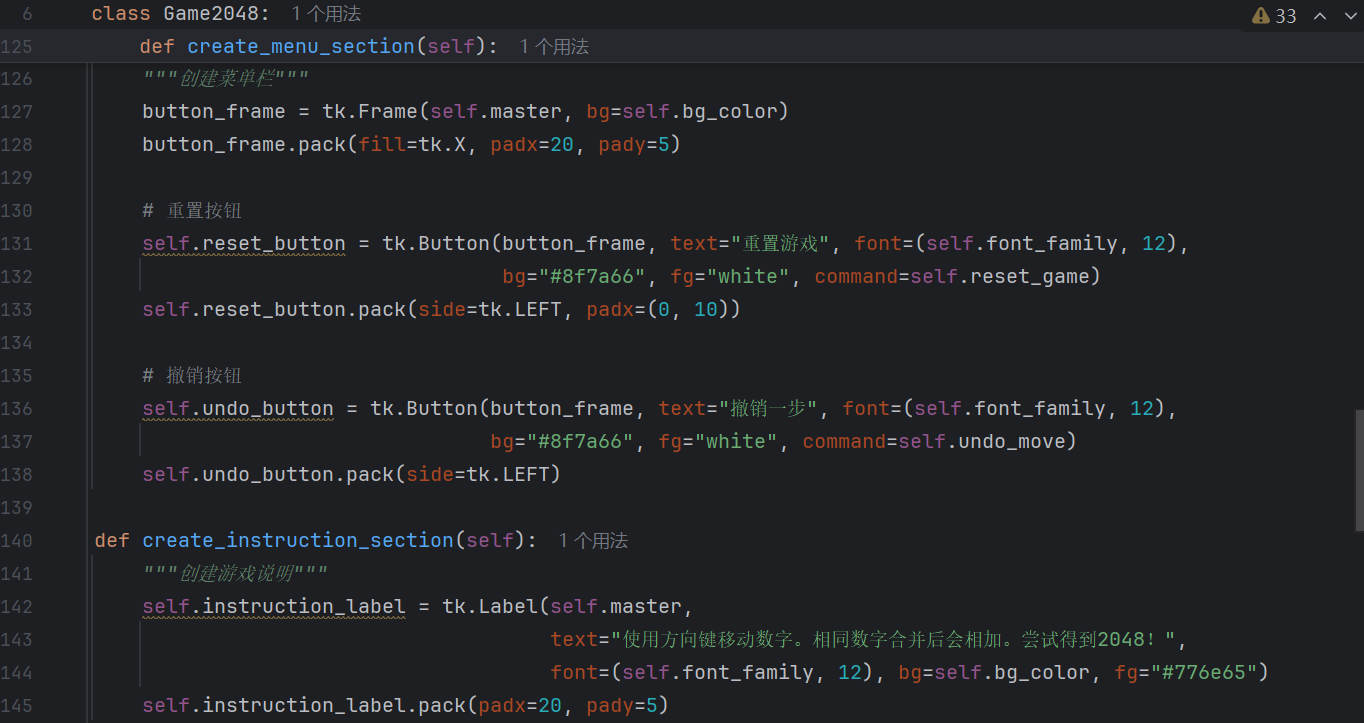Jump to next problem with down arrow
The image size is (1364, 723).
tap(1346, 16)
